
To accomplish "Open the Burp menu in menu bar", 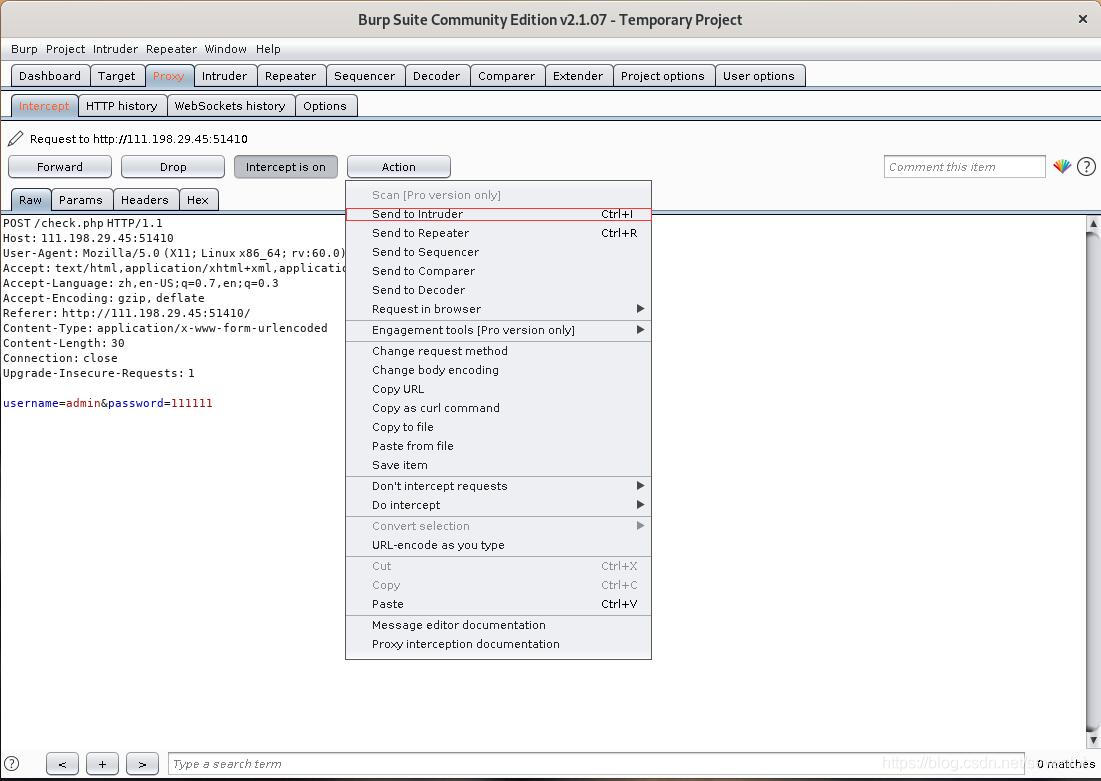I will click(x=24, y=49).
